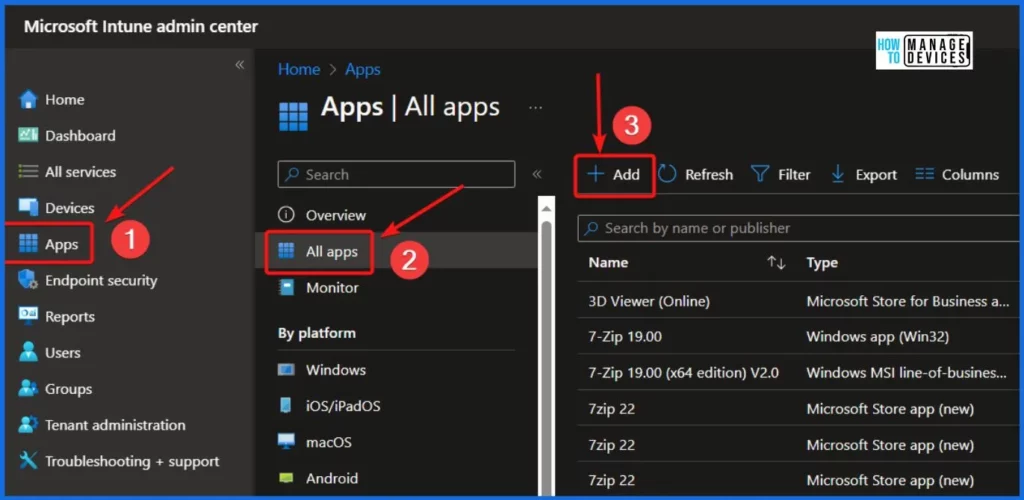Click the Columns layout icon
This screenshot has height=500, width=1024.
[924, 174]
